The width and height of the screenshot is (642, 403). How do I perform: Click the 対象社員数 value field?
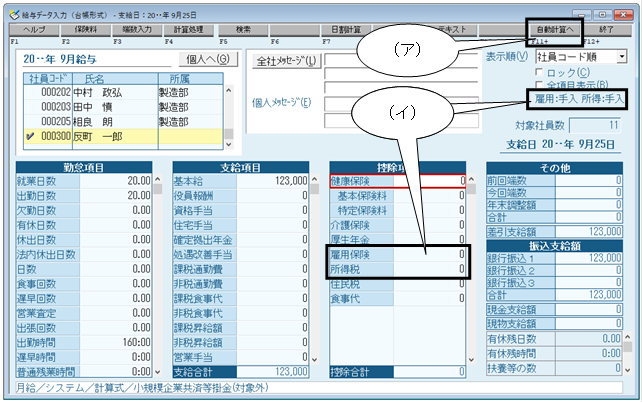595,125
